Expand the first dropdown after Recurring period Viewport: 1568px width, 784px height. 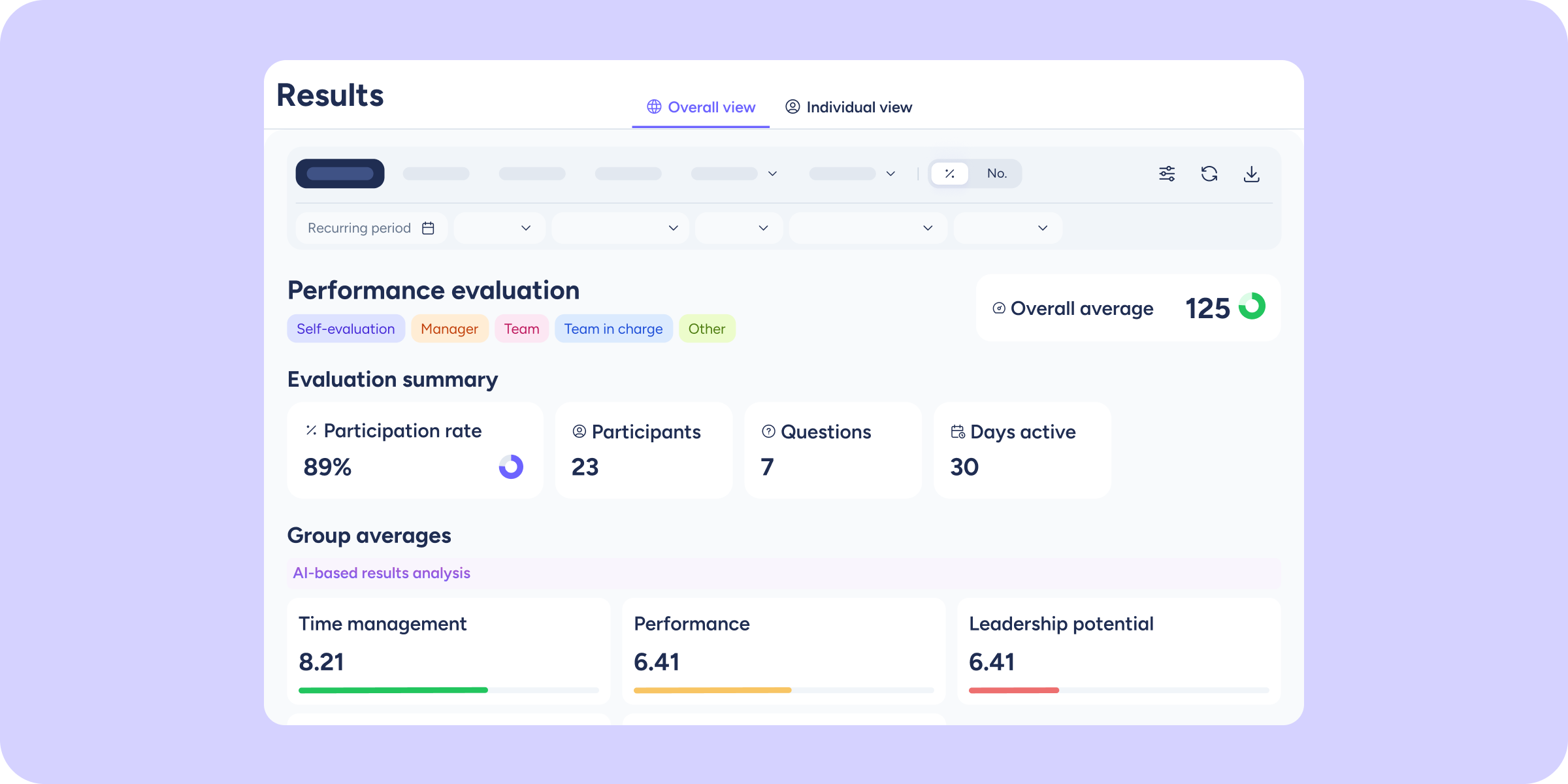[500, 228]
